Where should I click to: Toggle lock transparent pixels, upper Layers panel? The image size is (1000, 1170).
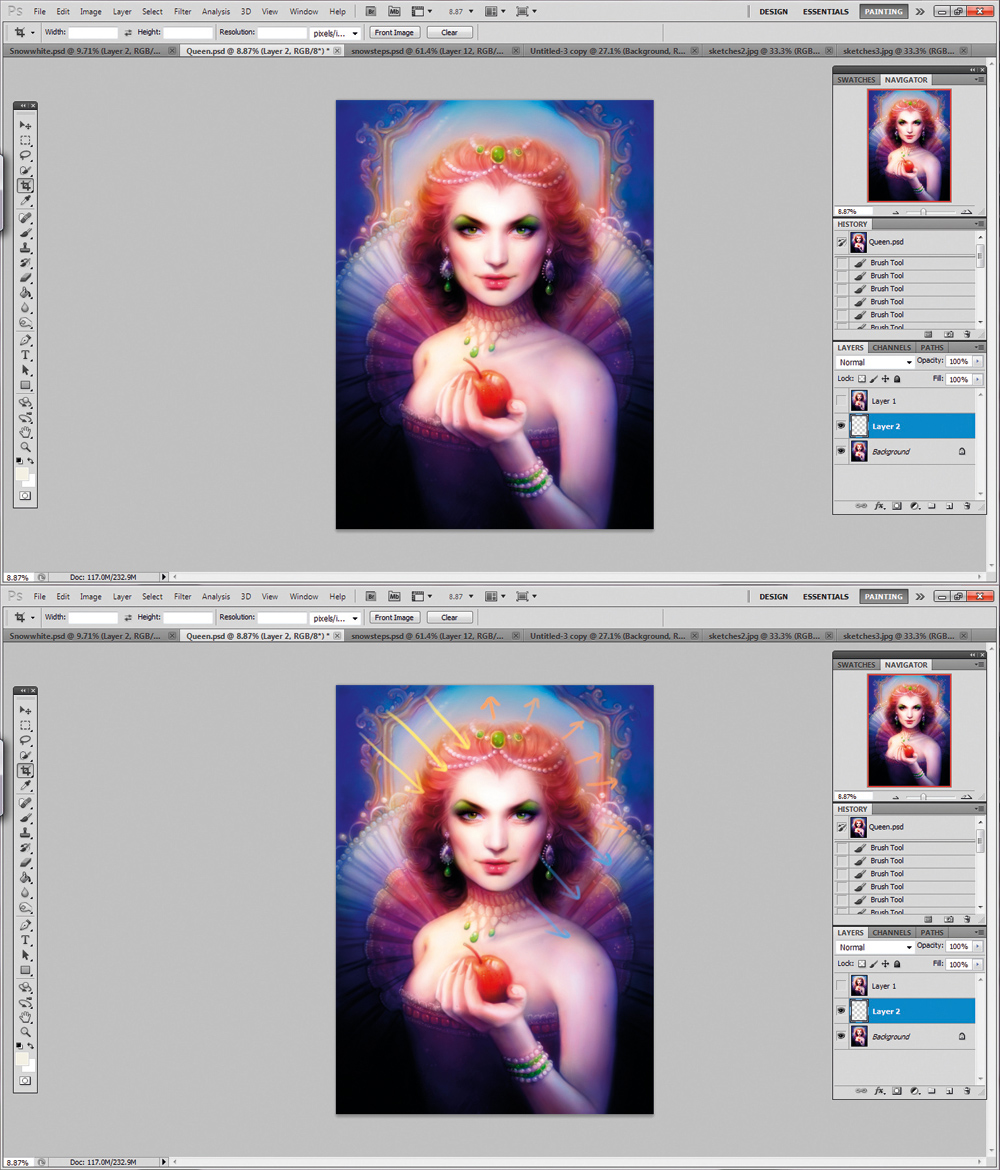coord(862,379)
